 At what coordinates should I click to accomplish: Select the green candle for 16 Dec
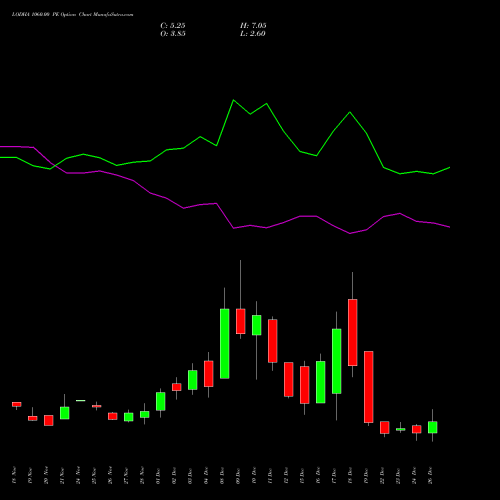pos(321,382)
